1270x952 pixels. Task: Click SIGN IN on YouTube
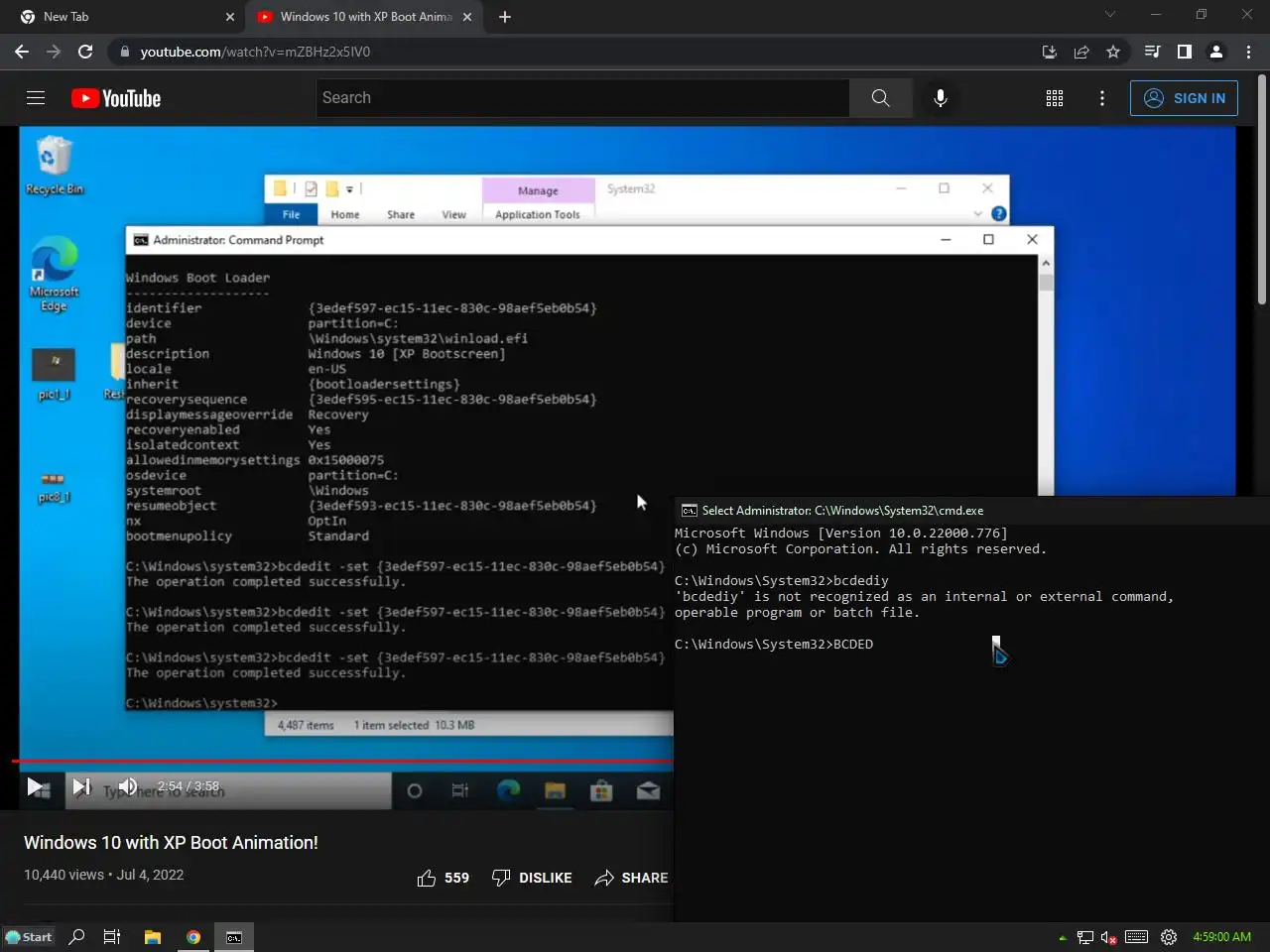coord(1184,98)
